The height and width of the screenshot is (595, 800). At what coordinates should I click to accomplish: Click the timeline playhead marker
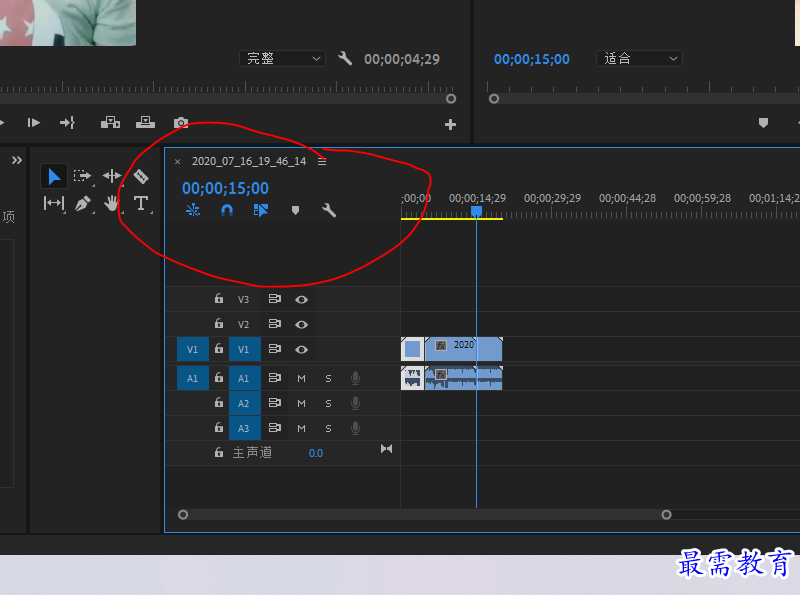[x=476, y=211]
